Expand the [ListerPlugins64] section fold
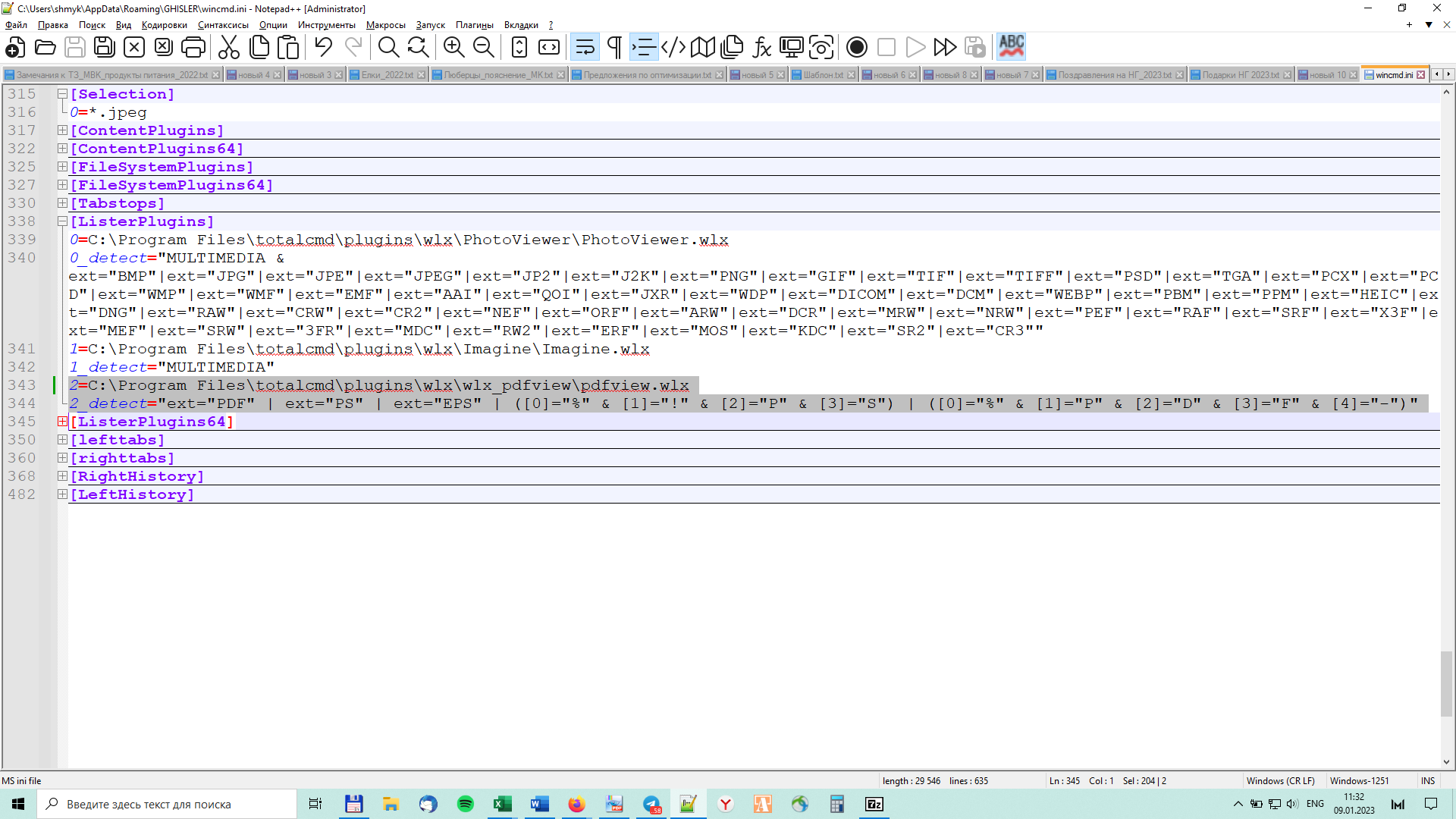This screenshot has height=819, width=1456. [x=62, y=422]
